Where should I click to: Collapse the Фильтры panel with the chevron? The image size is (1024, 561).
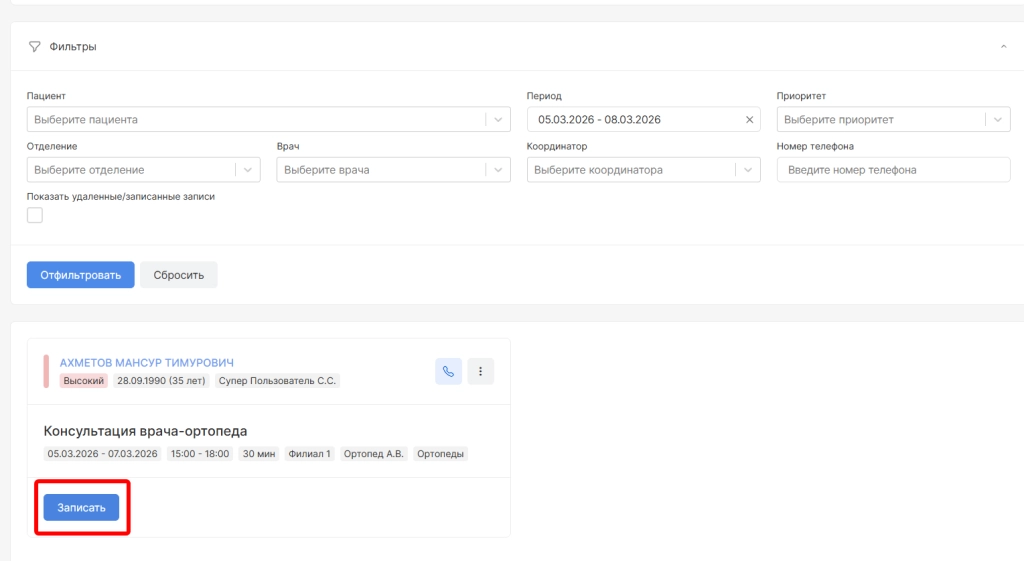pyautogui.click(x=1003, y=47)
